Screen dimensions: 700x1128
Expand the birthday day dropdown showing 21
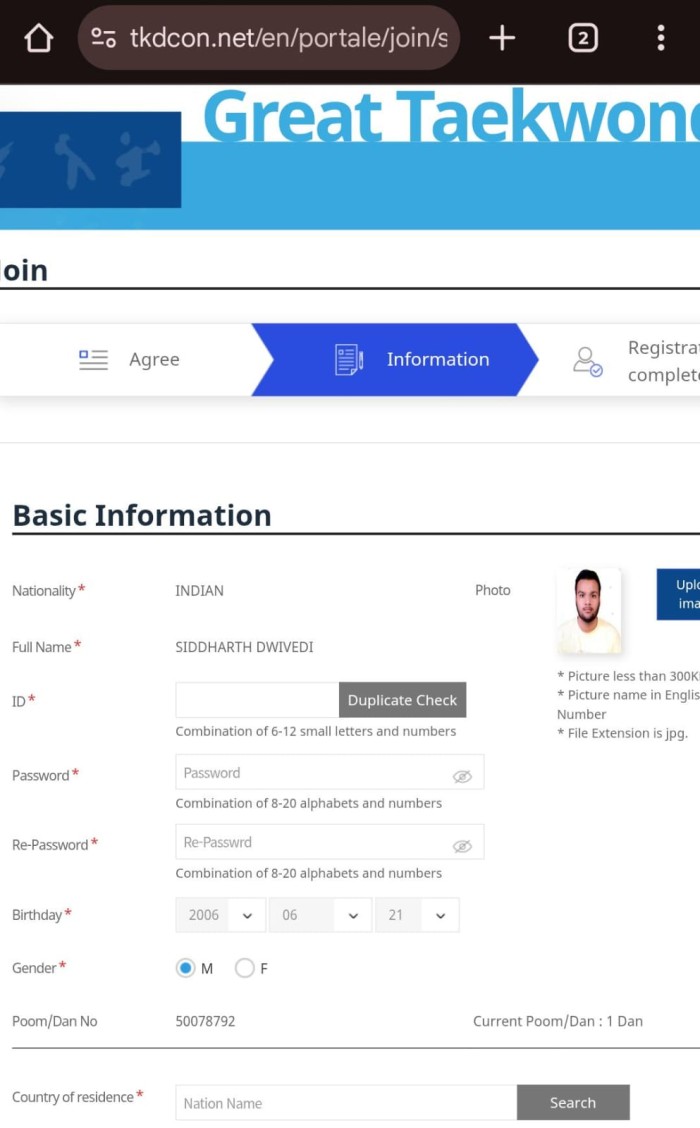(x=417, y=915)
